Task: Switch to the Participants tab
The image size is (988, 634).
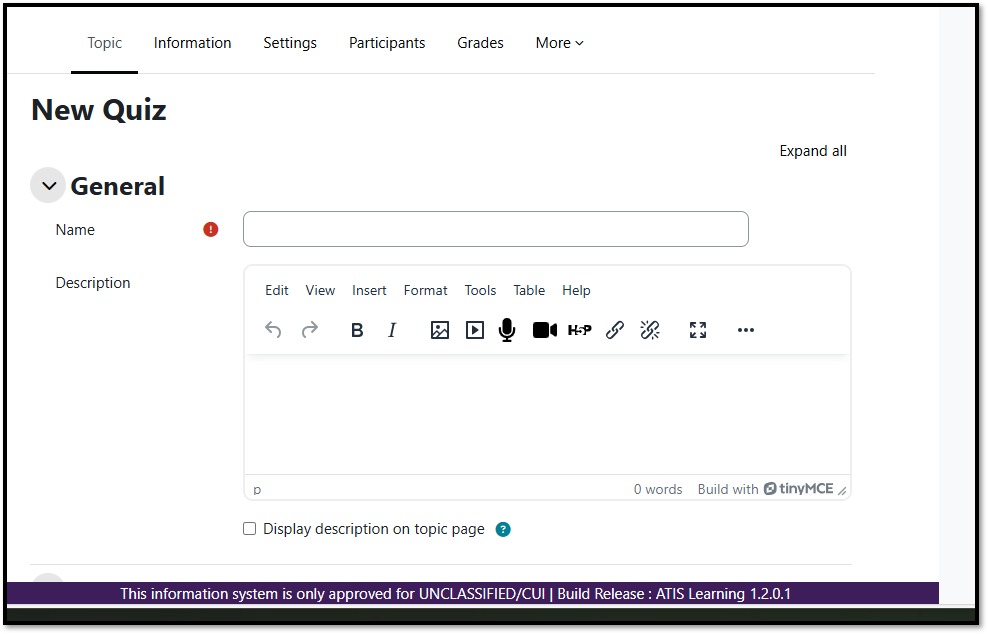Action: [x=387, y=43]
